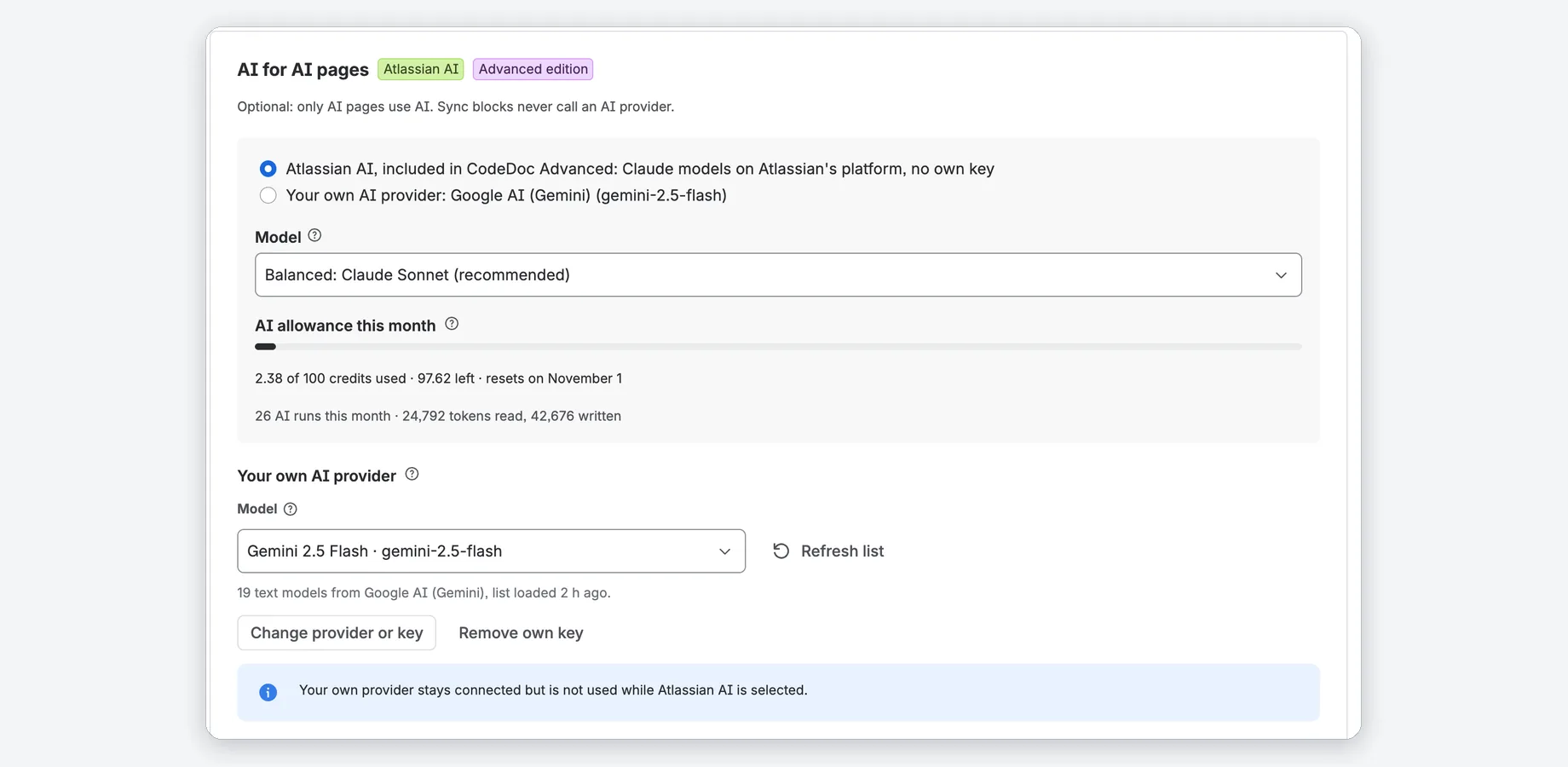Click Remove own key
Screen dimensions: 1568x767
521,632
